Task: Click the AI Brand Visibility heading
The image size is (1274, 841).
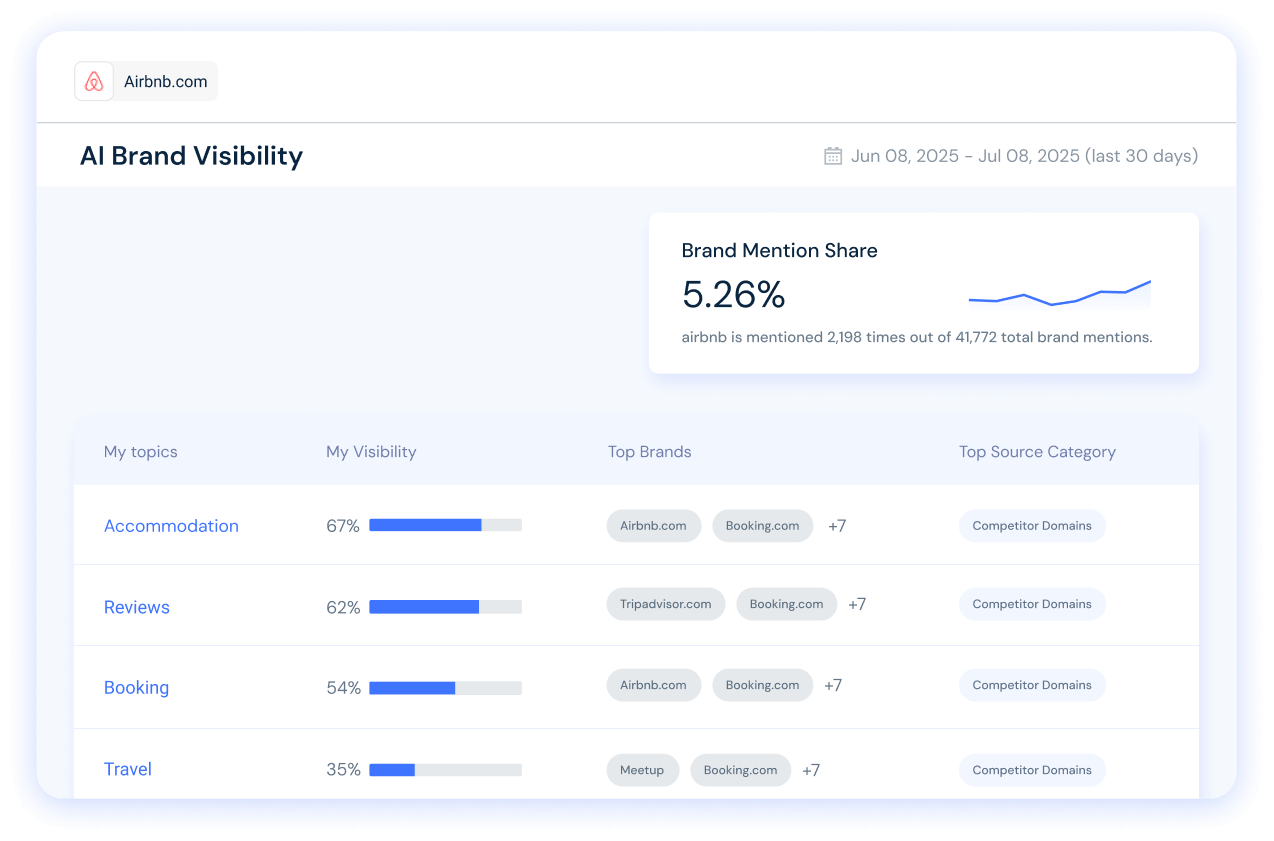Action: click(191, 156)
